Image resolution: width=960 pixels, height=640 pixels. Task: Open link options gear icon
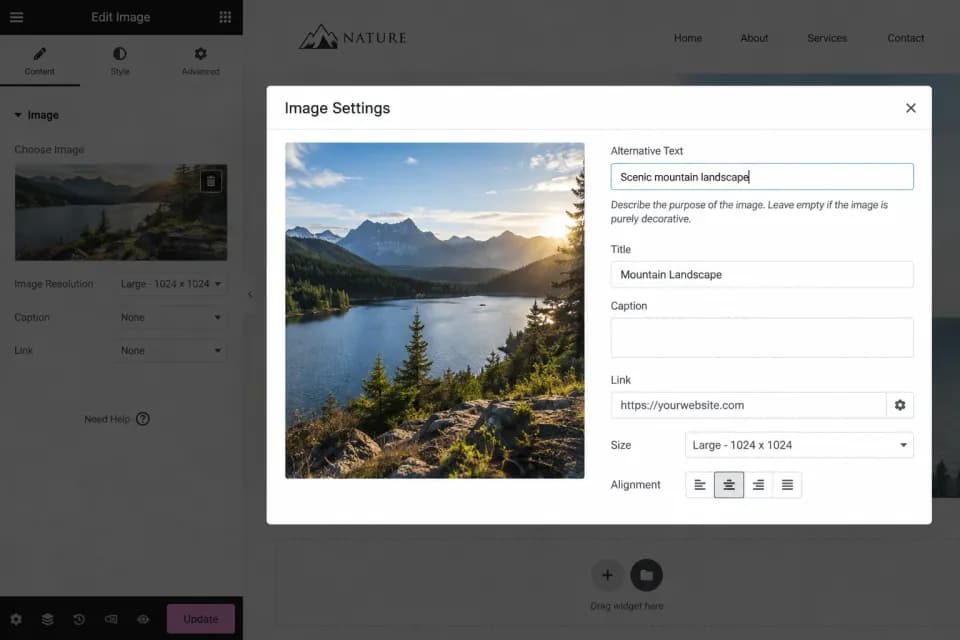(900, 405)
